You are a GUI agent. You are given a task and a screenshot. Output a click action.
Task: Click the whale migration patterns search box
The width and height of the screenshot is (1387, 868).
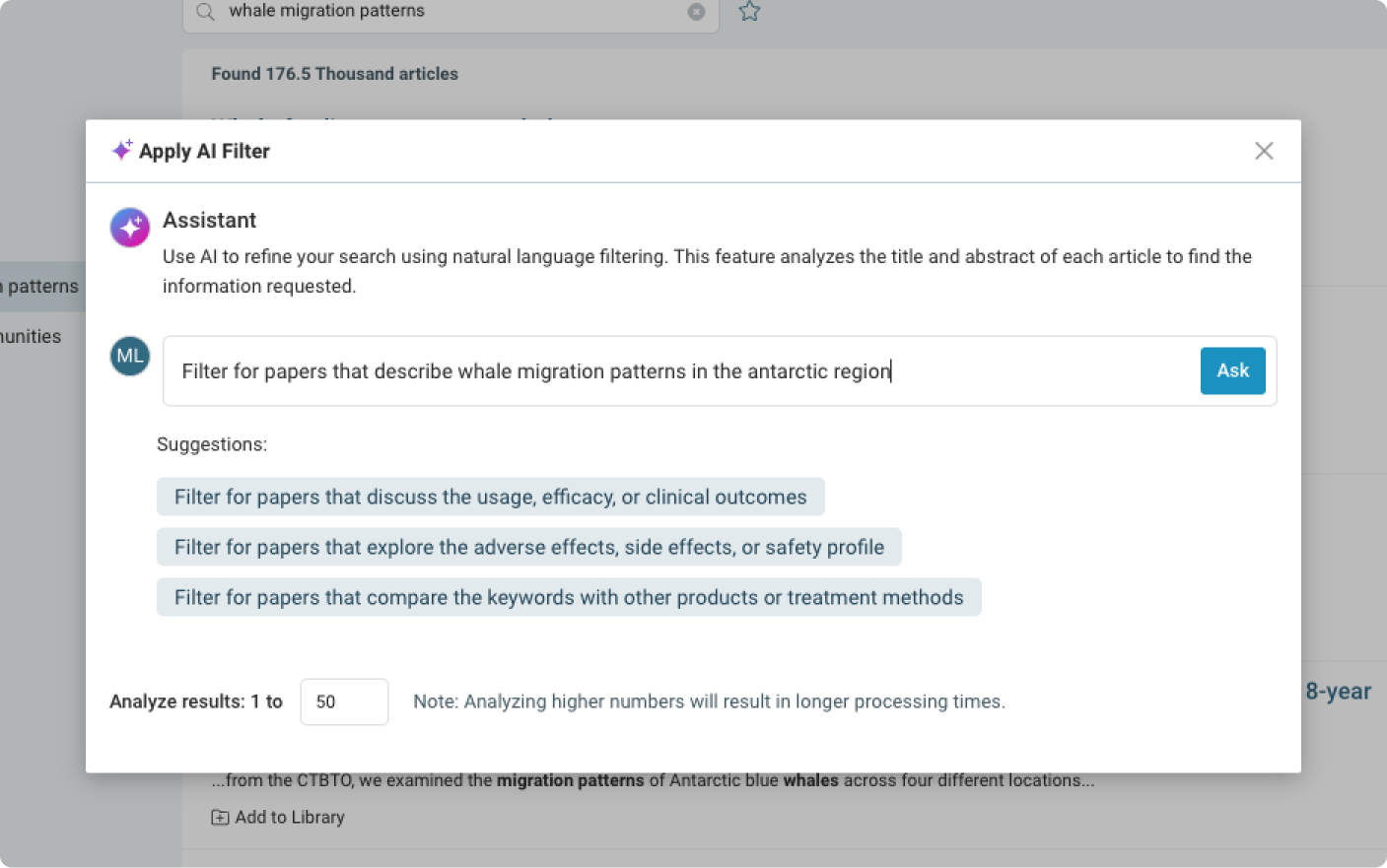pos(444,12)
